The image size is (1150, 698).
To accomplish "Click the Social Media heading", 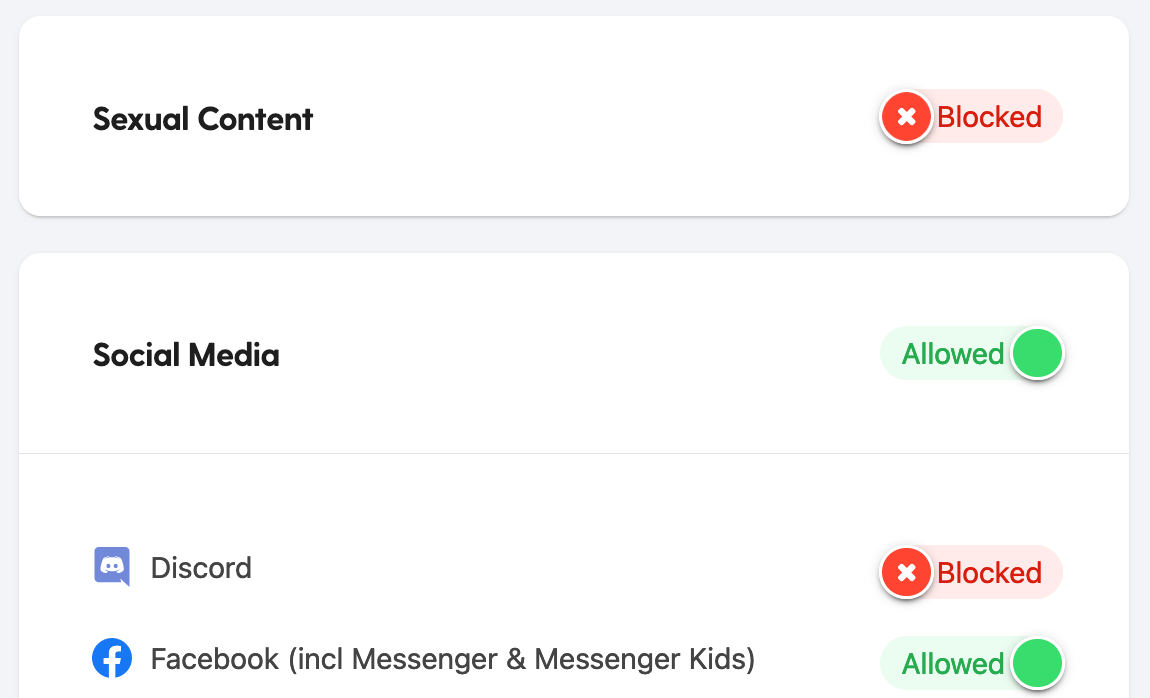I will coord(186,355).
